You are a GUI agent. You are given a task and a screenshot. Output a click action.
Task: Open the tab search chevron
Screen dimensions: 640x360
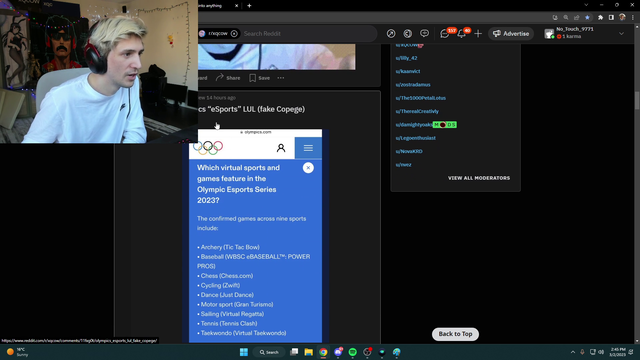tap(586, 5)
